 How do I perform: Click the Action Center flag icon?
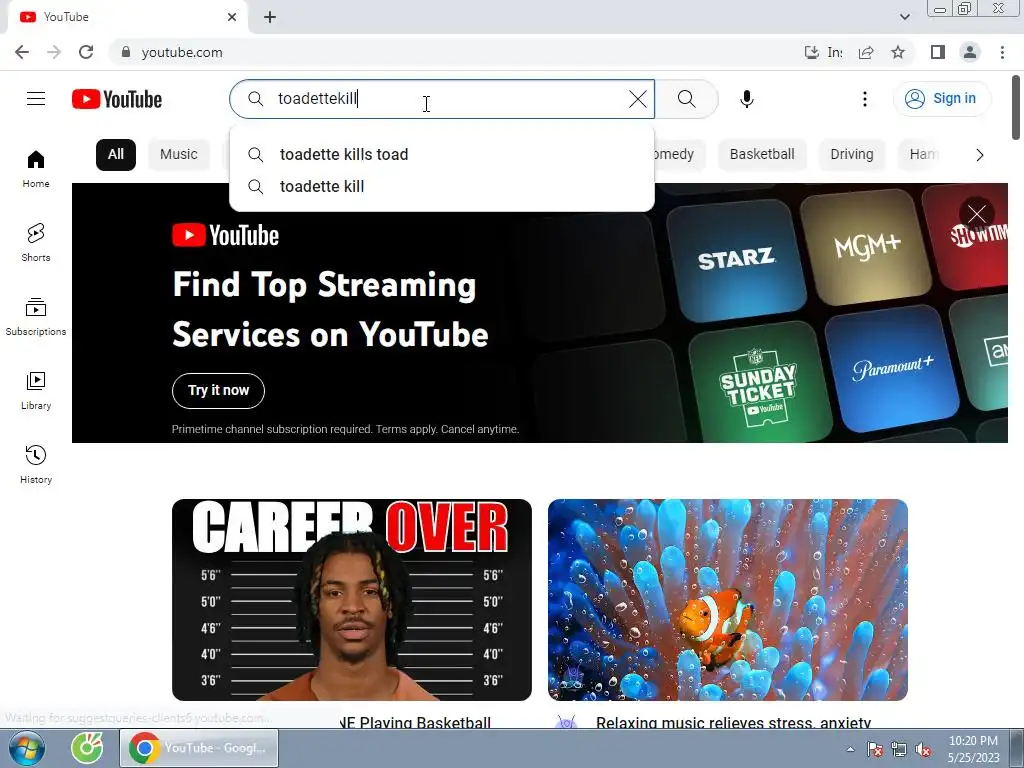coord(874,750)
